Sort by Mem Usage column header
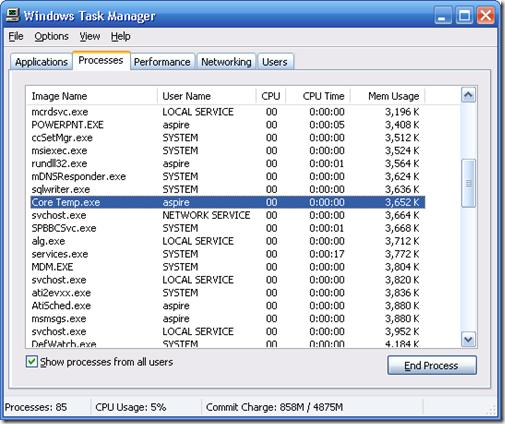505x424 pixels. tap(388, 96)
